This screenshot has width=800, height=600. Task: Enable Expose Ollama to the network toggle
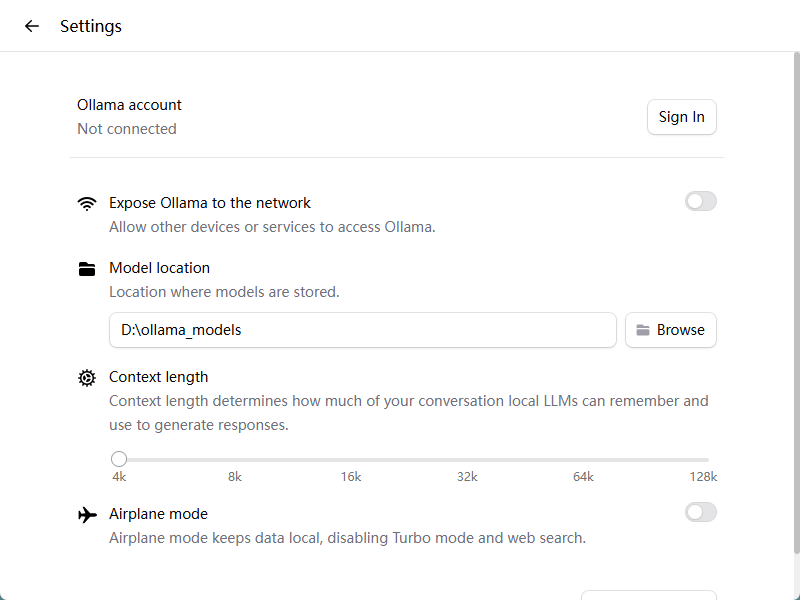pyautogui.click(x=701, y=201)
